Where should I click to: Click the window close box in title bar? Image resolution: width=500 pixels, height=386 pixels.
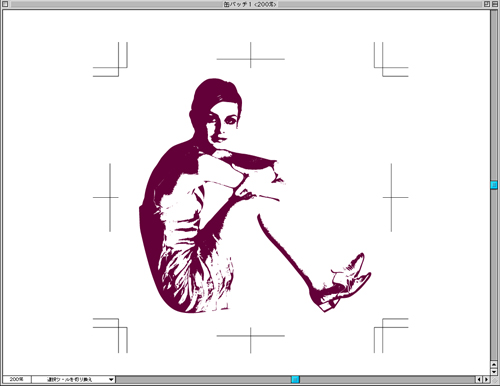(x=5, y=4)
